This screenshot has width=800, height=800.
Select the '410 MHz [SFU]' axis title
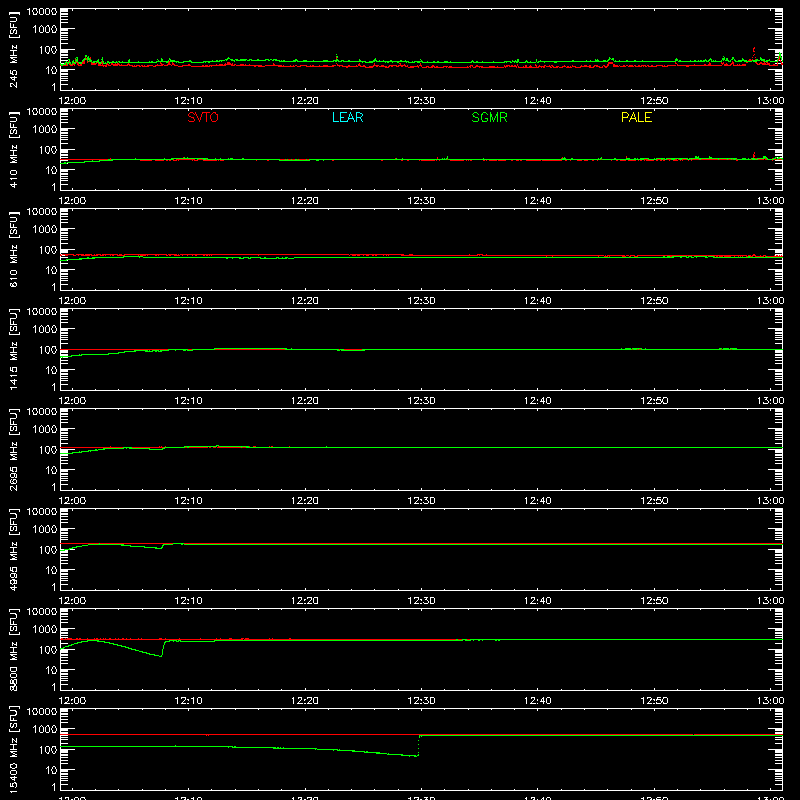14,149
